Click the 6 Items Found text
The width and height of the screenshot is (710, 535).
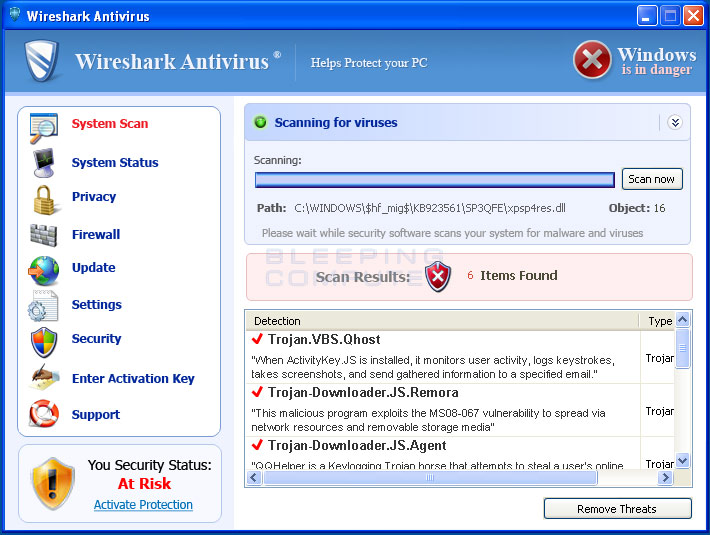click(512, 276)
